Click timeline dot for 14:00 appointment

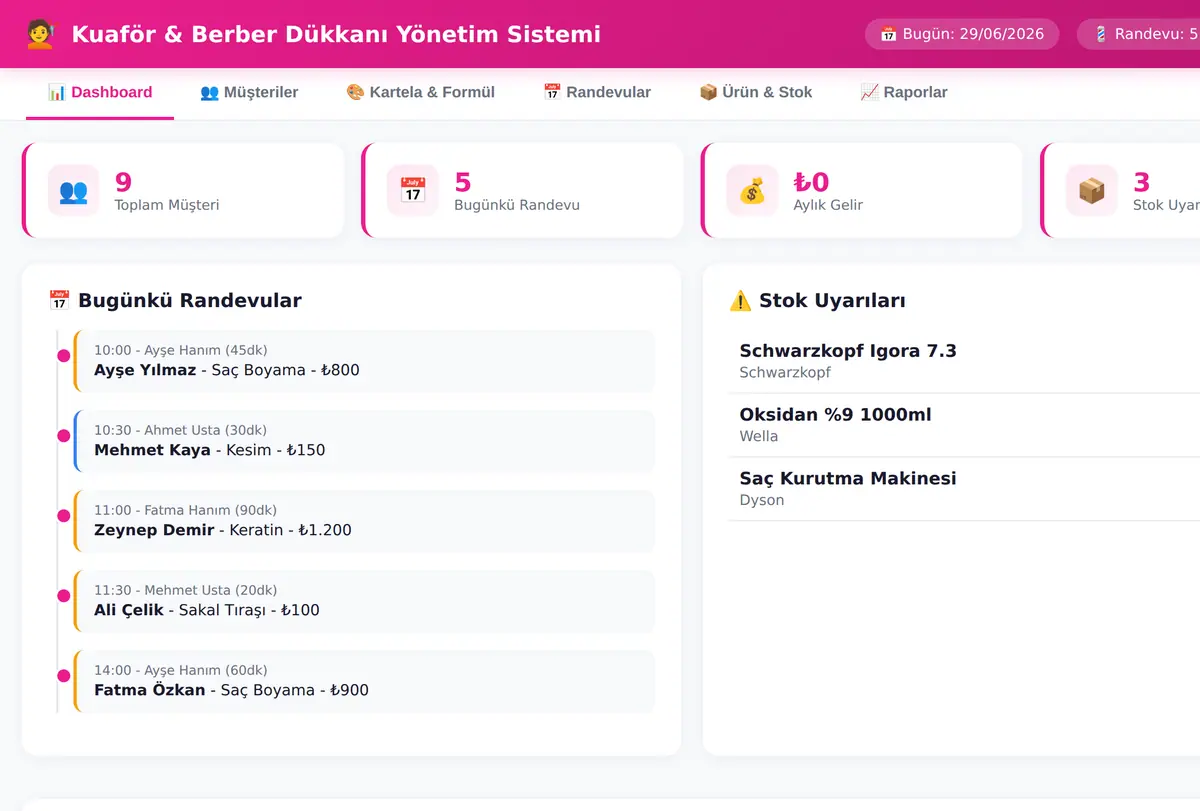coord(64,675)
